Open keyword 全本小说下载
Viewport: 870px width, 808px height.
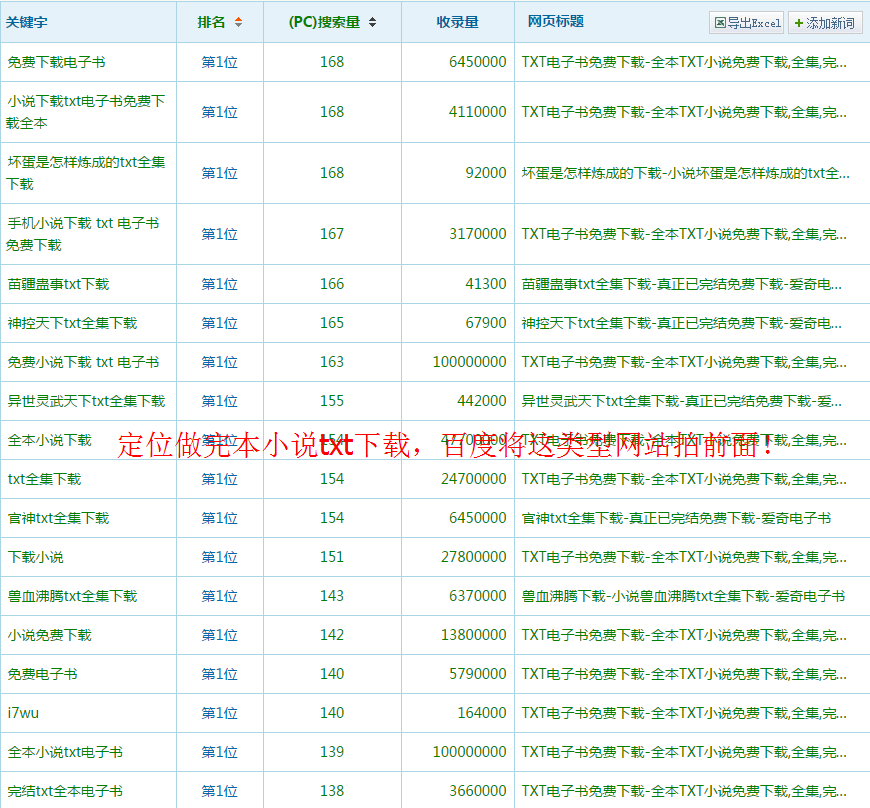pos(49,441)
